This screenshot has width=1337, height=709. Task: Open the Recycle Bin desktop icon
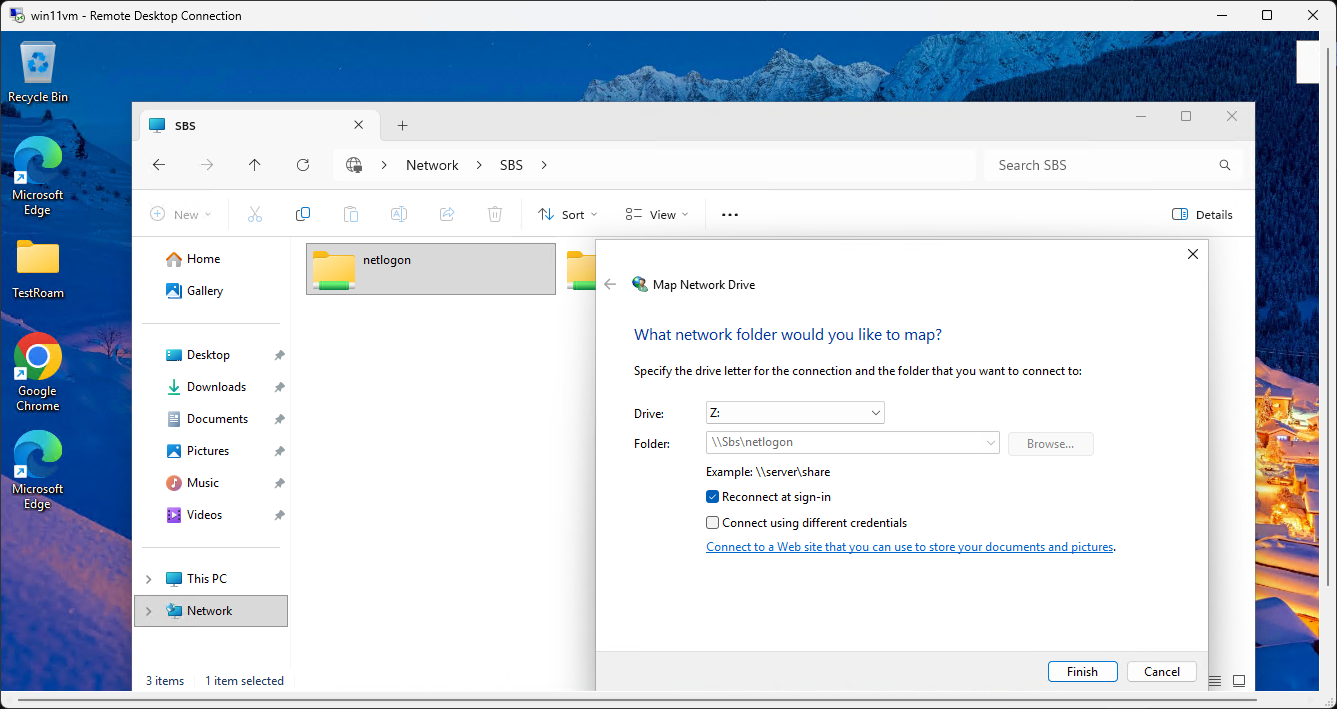tap(38, 72)
